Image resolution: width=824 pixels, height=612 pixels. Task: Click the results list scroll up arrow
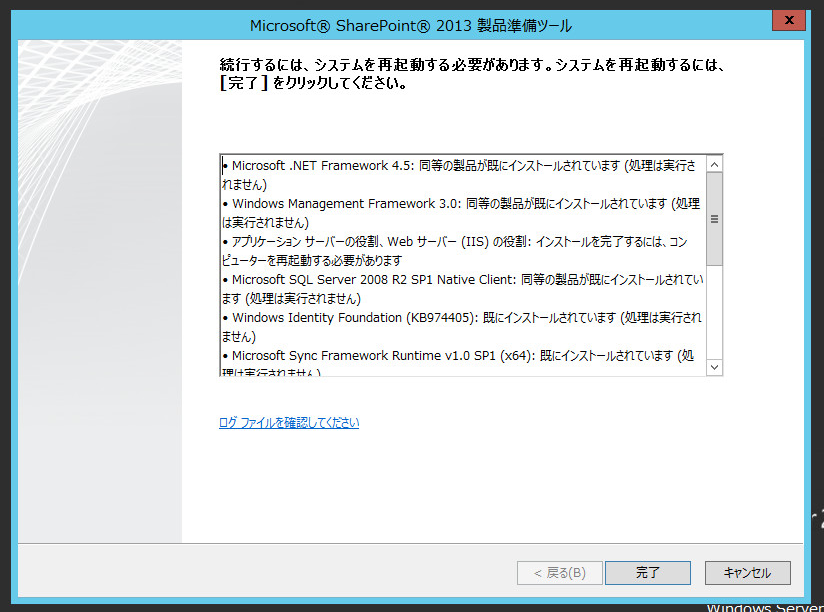click(x=714, y=164)
